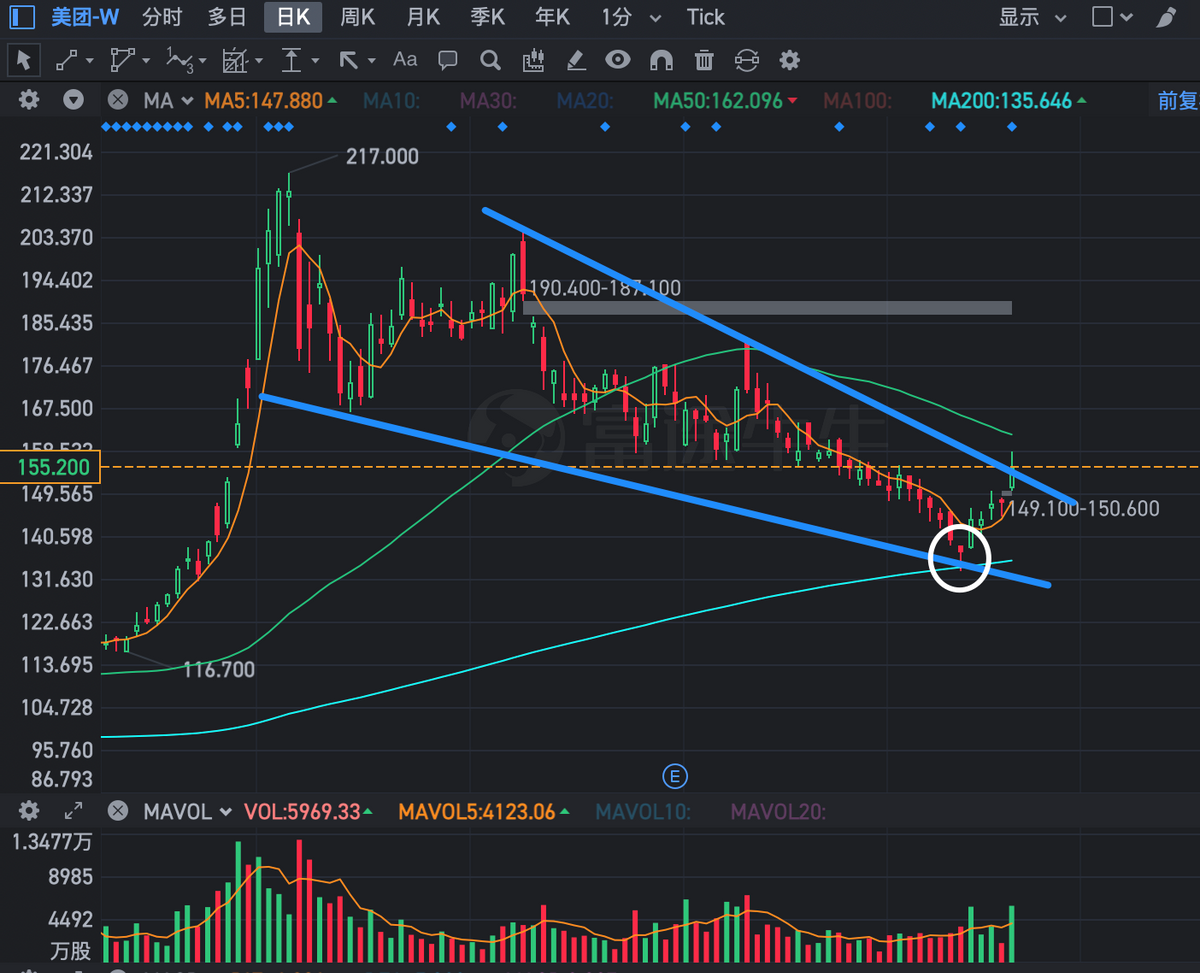Delete drawings with the trash icon

point(704,60)
